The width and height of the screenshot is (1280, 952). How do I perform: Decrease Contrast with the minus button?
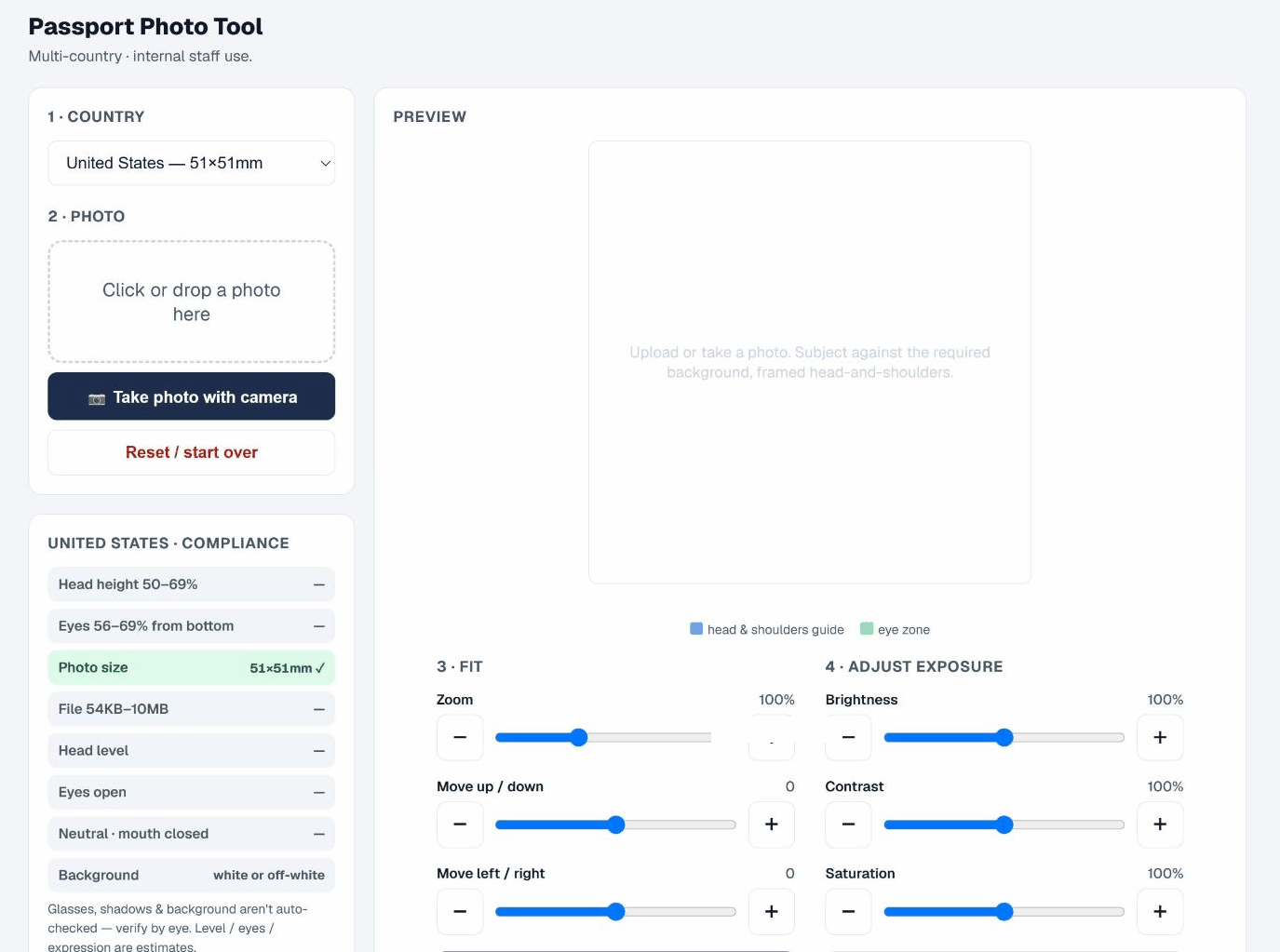point(848,825)
